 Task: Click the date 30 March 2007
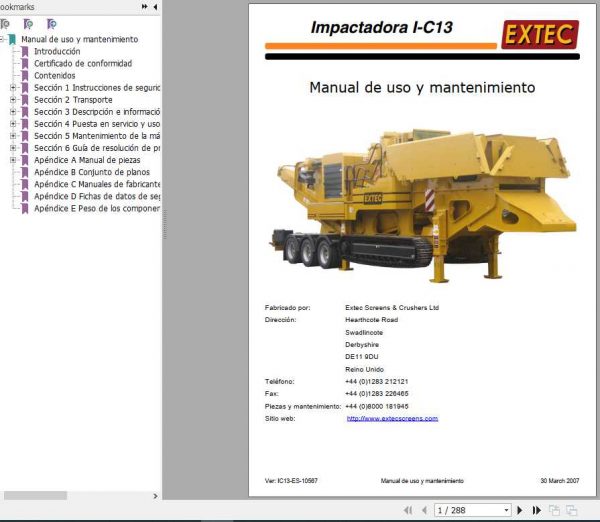point(560,481)
